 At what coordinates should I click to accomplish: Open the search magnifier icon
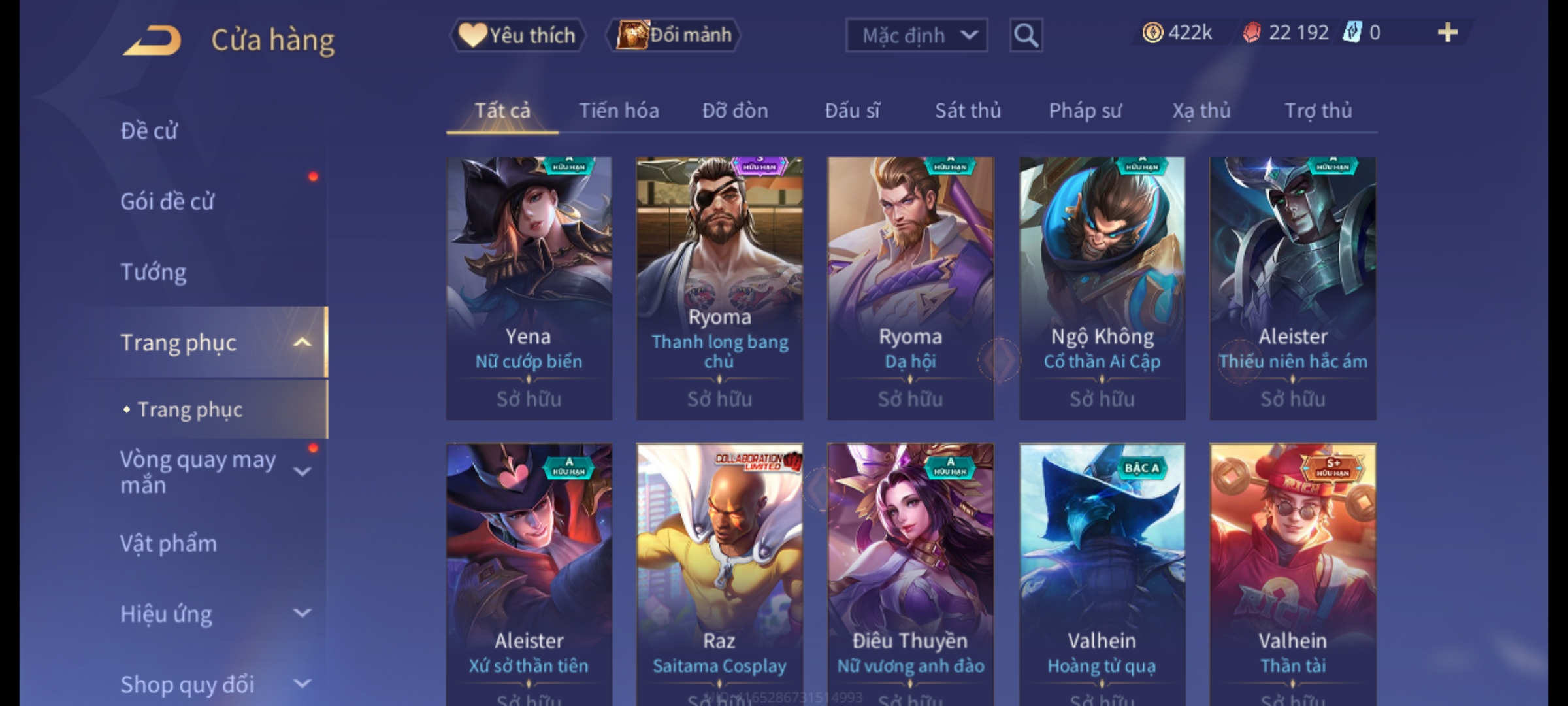1026,35
